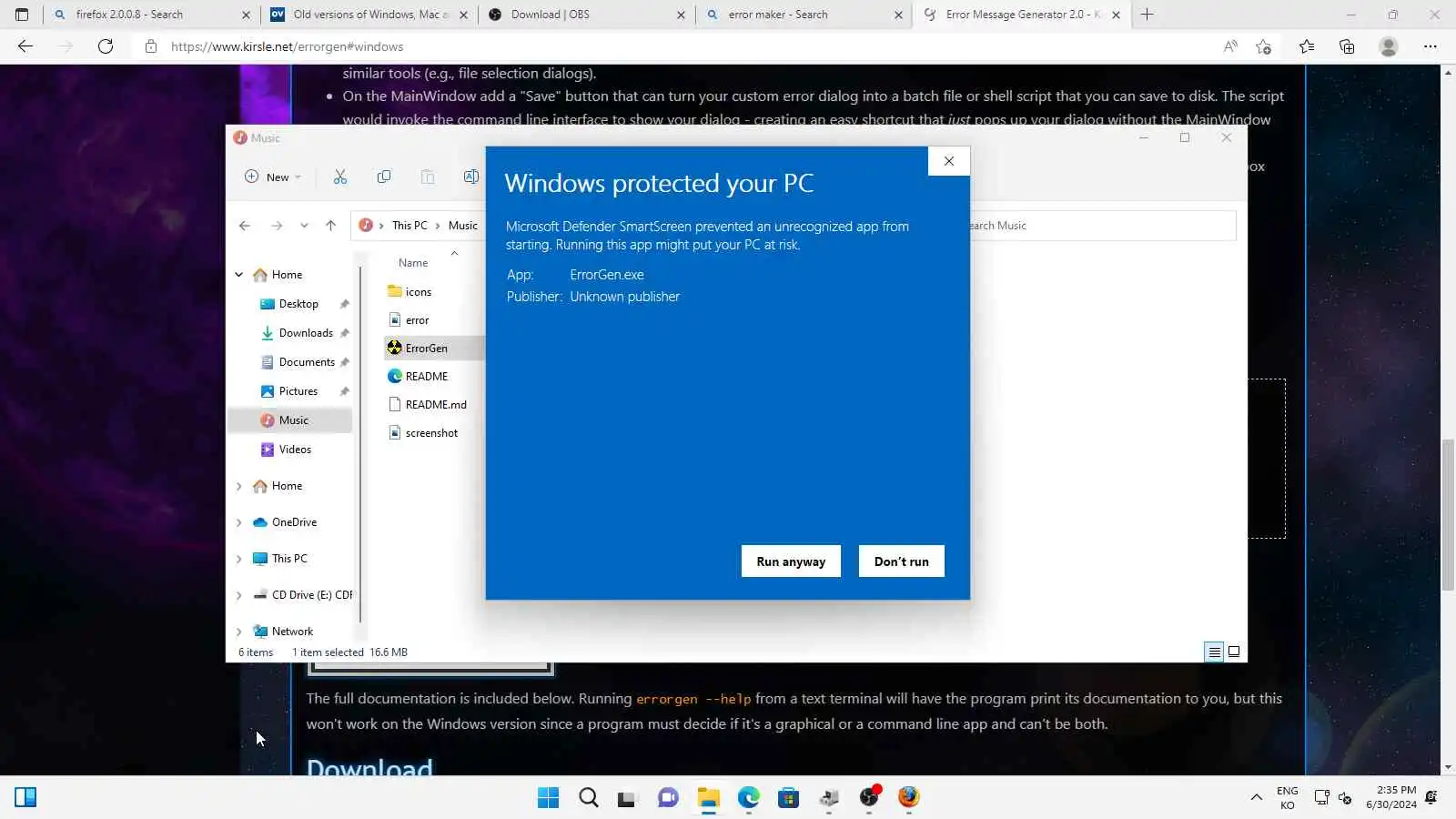Viewport: 1456px width, 819px height.
Task: Select the icons folder
Action: click(x=418, y=292)
